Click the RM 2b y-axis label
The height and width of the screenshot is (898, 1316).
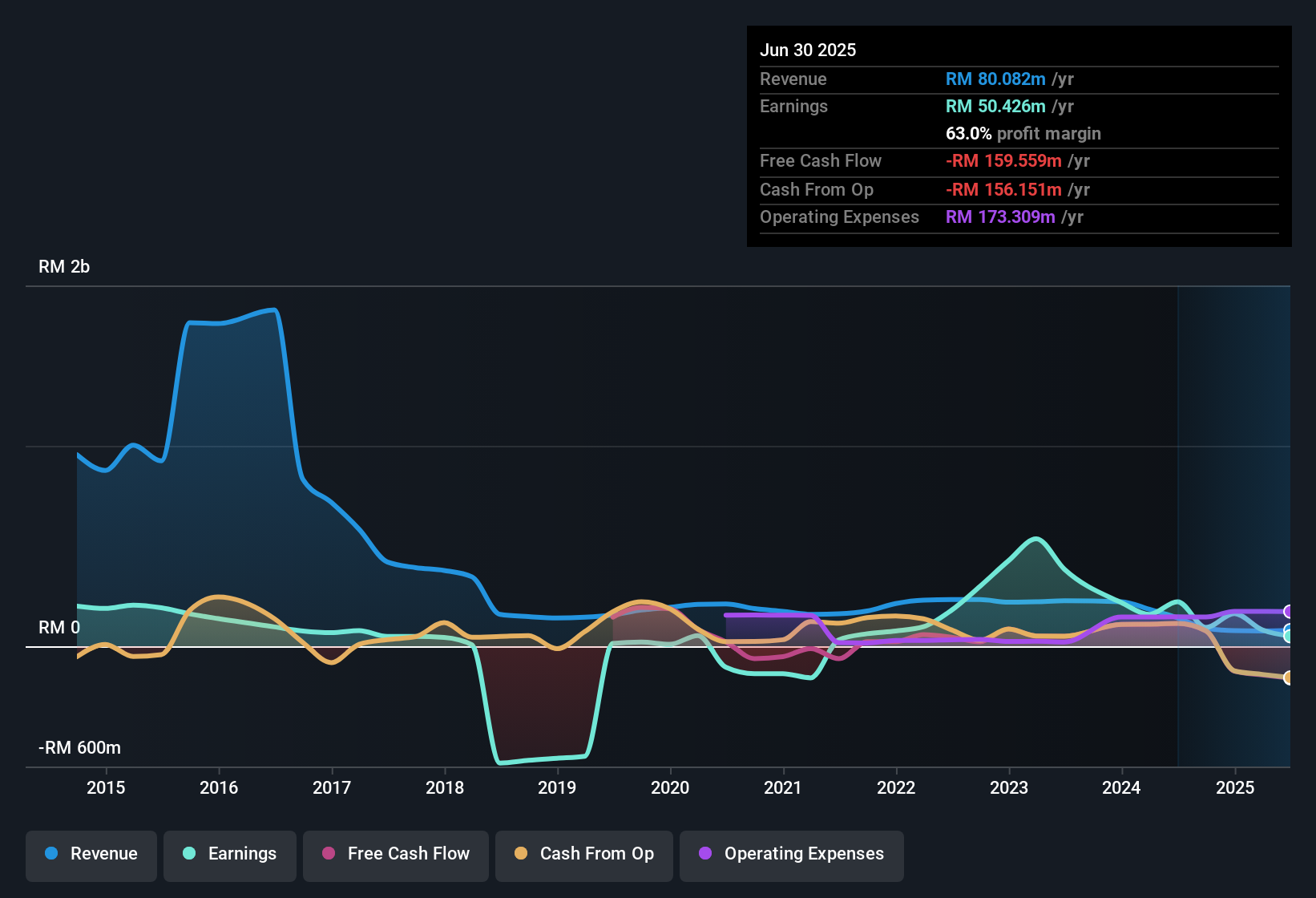point(64,267)
